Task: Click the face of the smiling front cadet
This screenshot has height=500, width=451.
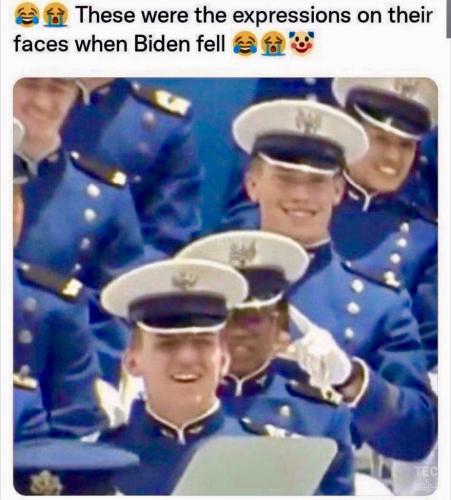Action: (x=179, y=367)
